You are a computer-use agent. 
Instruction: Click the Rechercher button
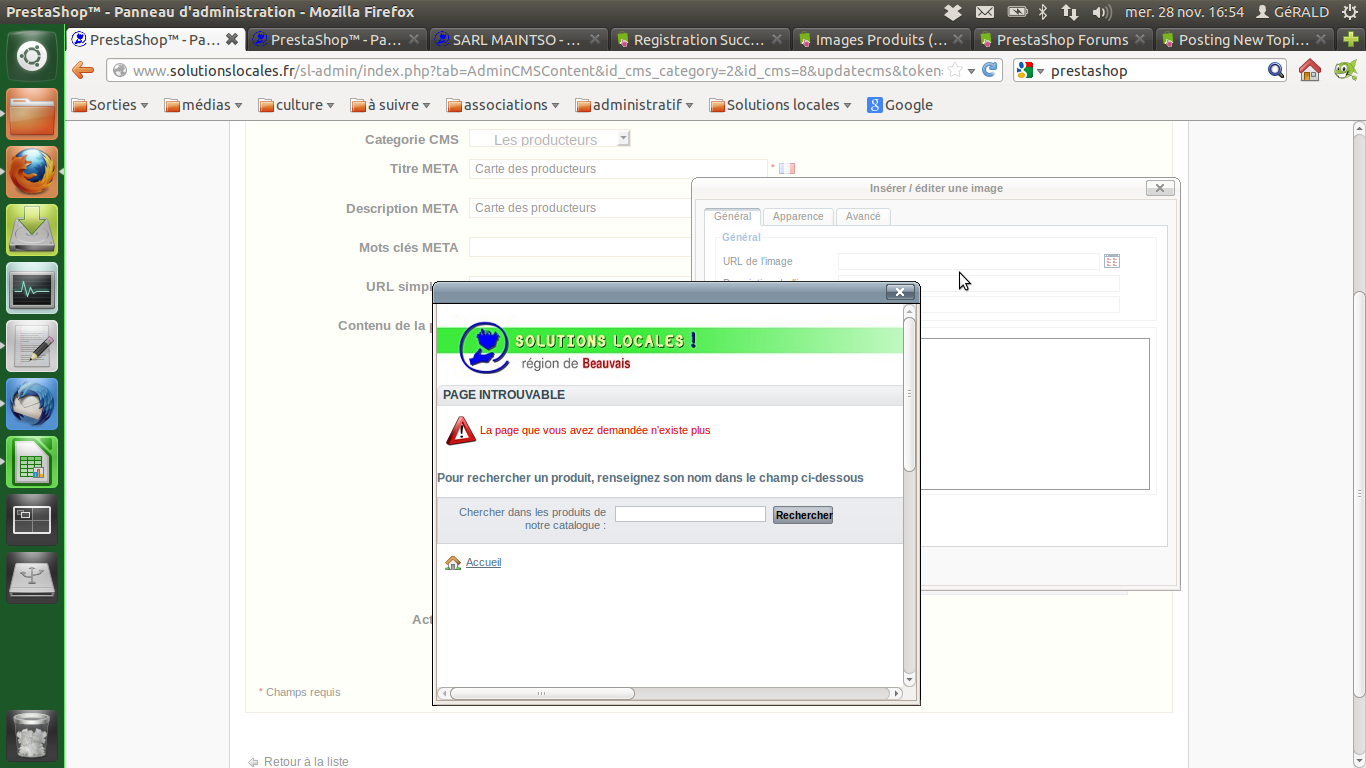click(x=803, y=515)
